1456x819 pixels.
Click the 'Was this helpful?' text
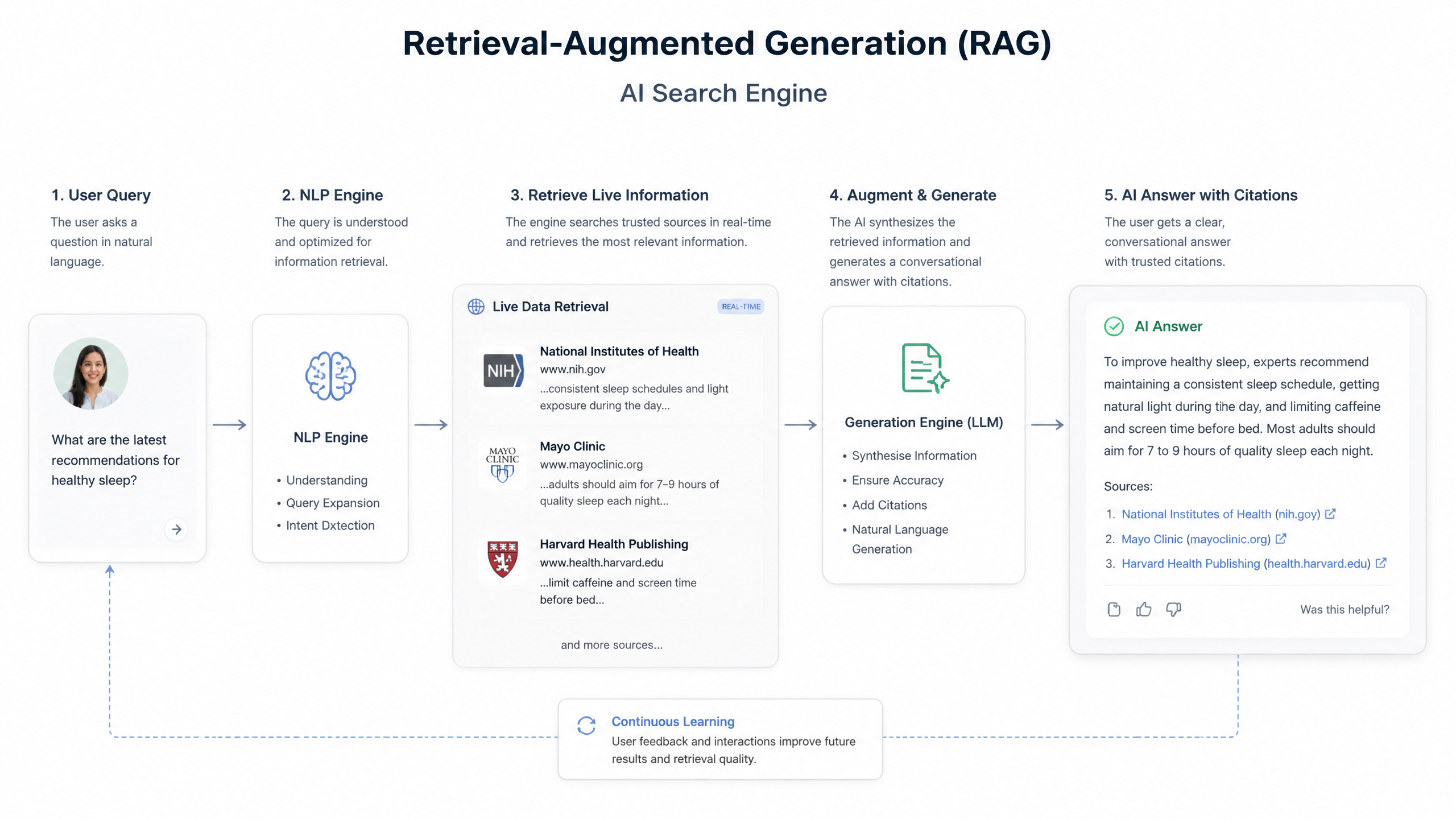(x=1345, y=610)
